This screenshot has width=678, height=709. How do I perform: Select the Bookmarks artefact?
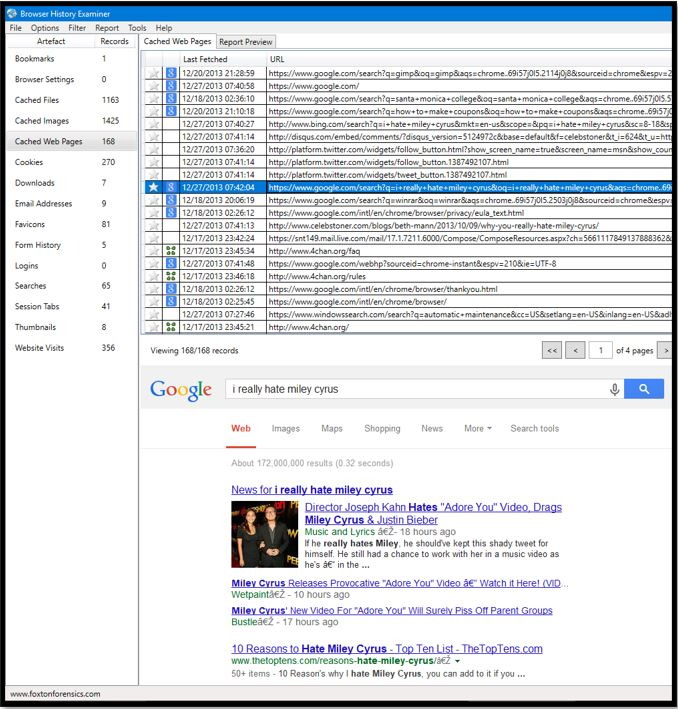click(x=71, y=58)
